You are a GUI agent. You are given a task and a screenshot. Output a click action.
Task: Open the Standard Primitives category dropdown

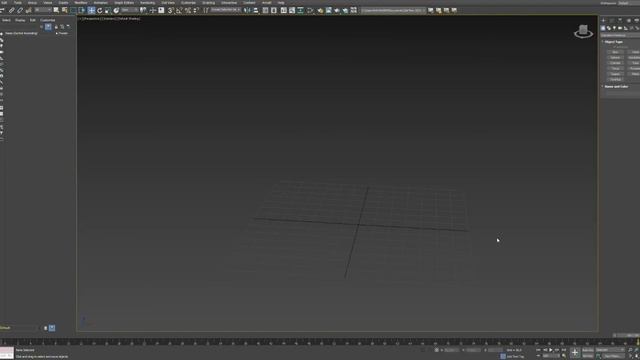click(620, 36)
